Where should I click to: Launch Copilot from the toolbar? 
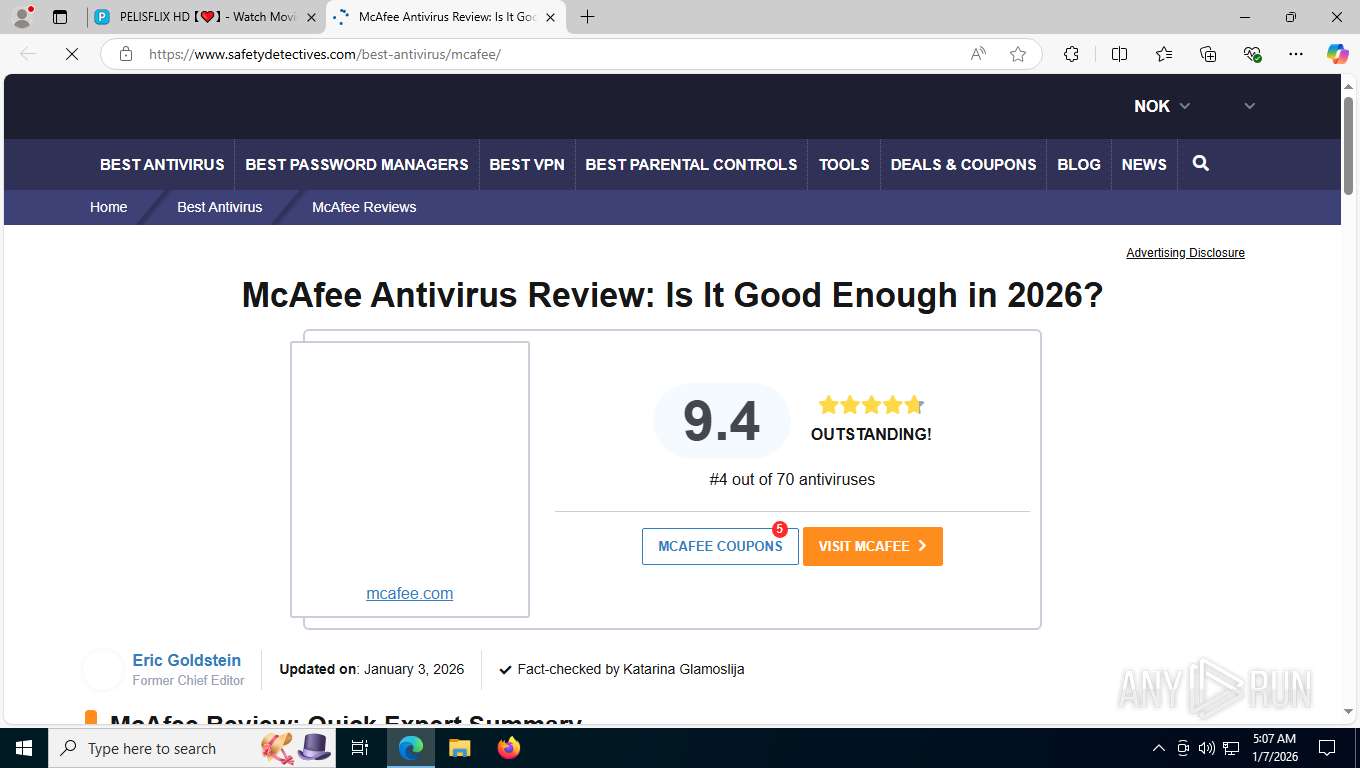click(1337, 54)
